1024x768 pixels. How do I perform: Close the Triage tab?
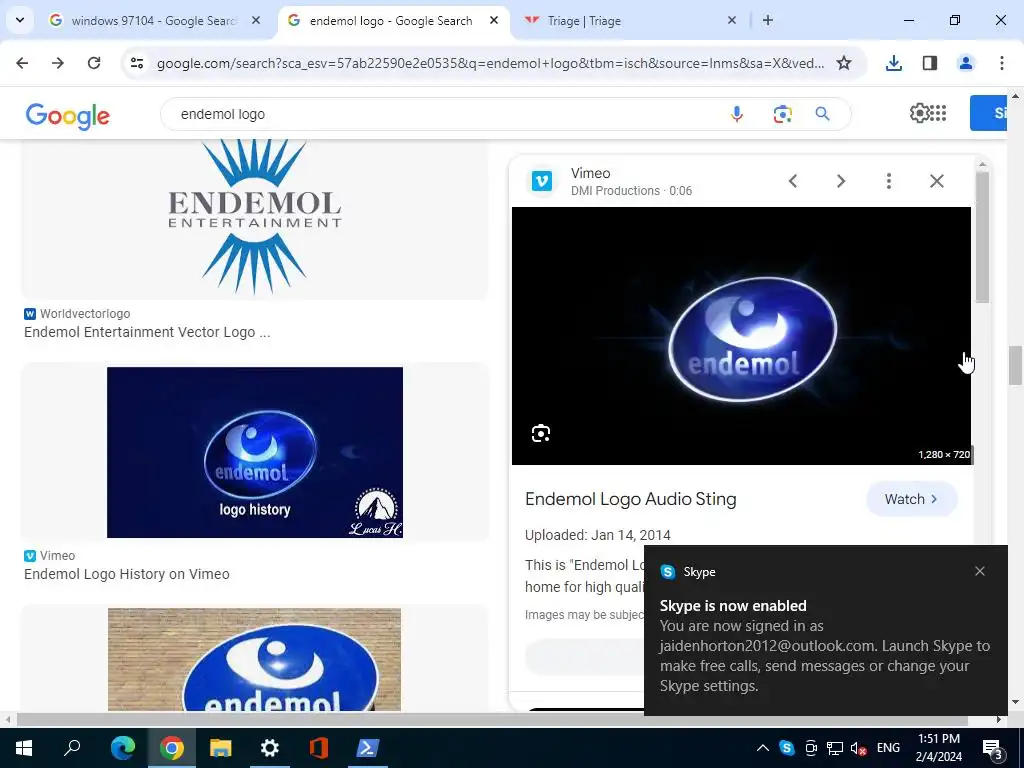pos(732,20)
